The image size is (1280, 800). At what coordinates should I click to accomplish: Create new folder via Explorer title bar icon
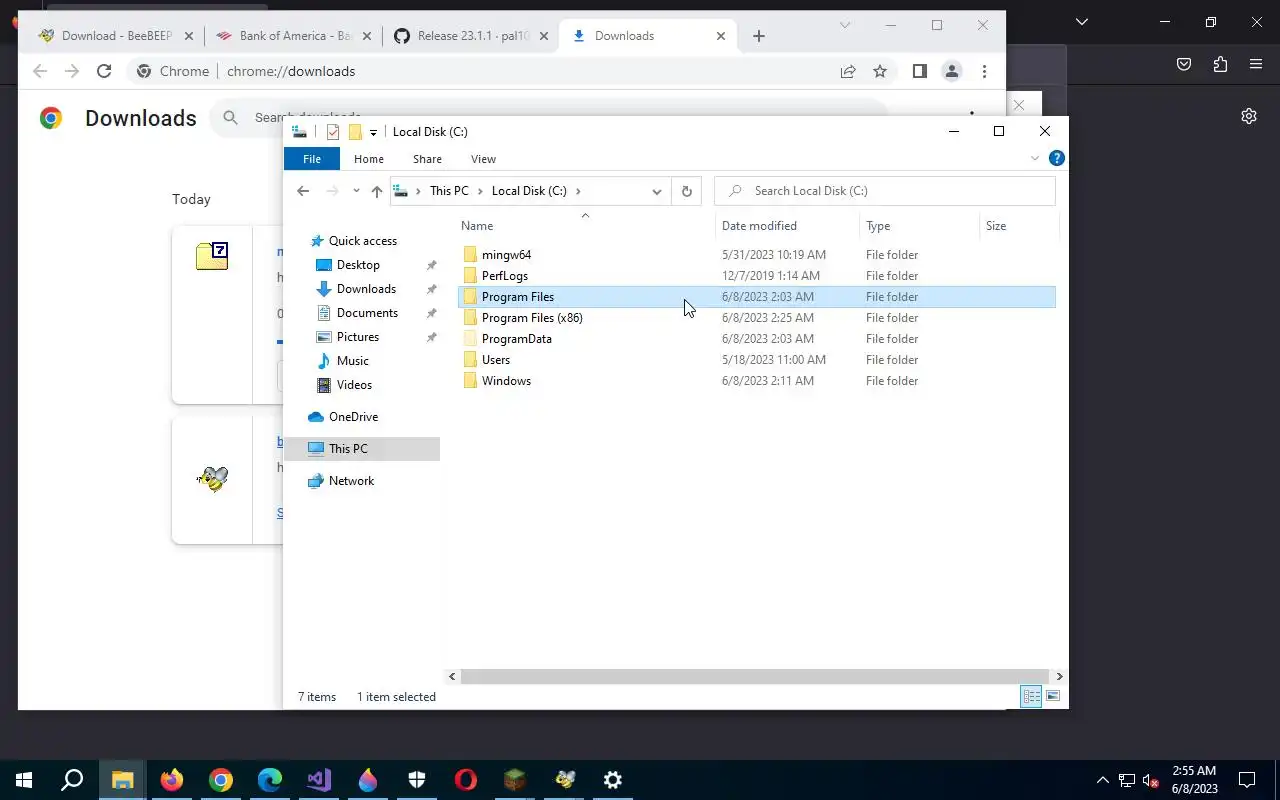pos(354,132)
